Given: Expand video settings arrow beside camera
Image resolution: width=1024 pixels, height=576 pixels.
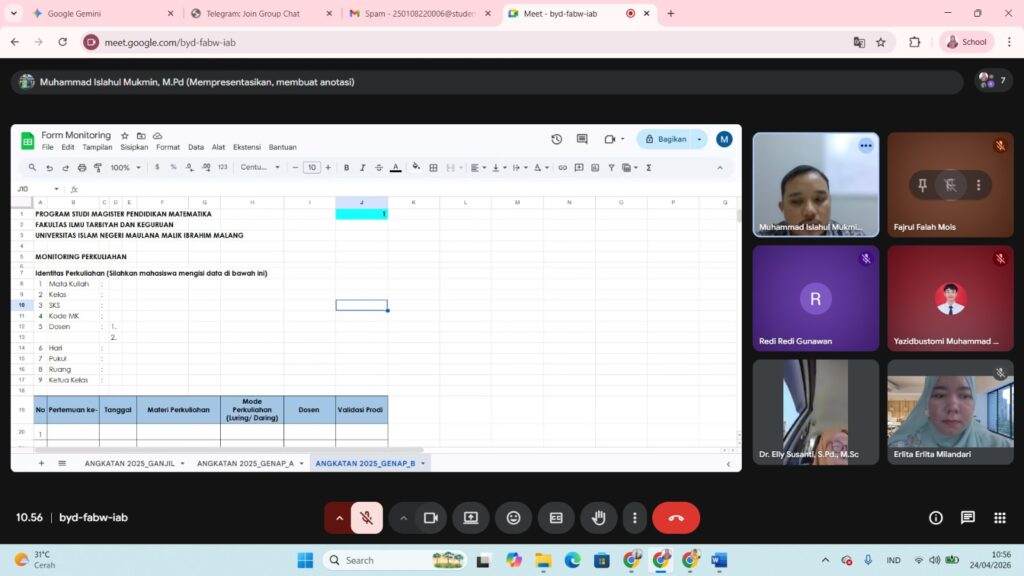Looking at the screenshot, I should tap(404, 518).
